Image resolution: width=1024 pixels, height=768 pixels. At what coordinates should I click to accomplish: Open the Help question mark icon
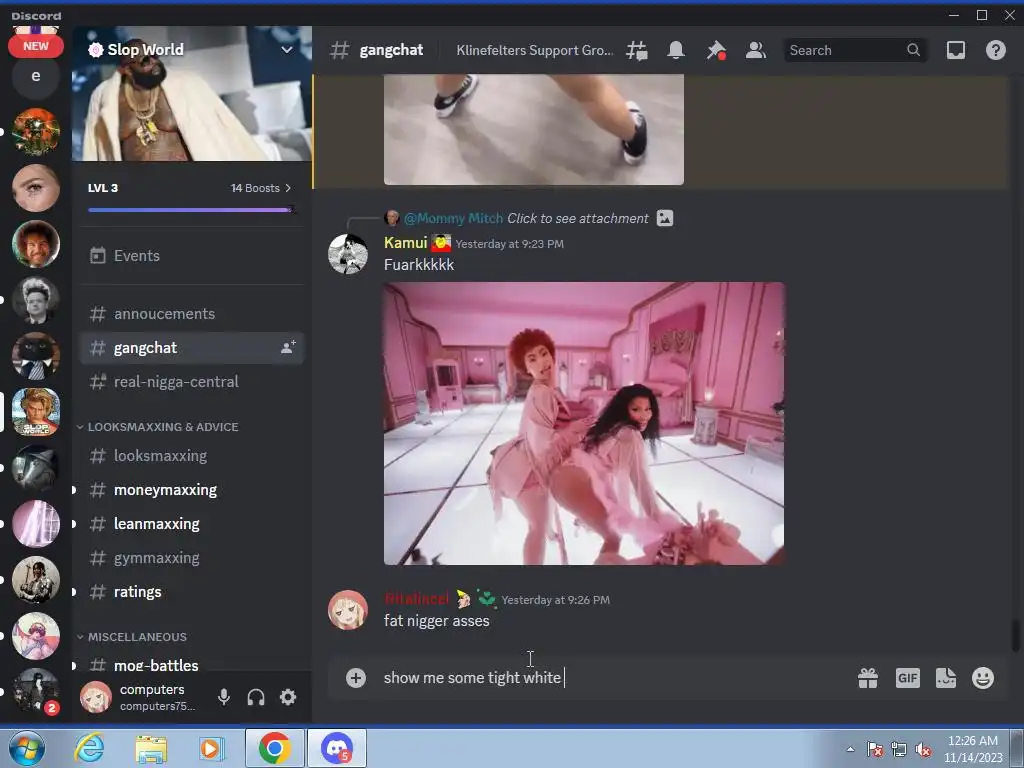click(995, 50)
